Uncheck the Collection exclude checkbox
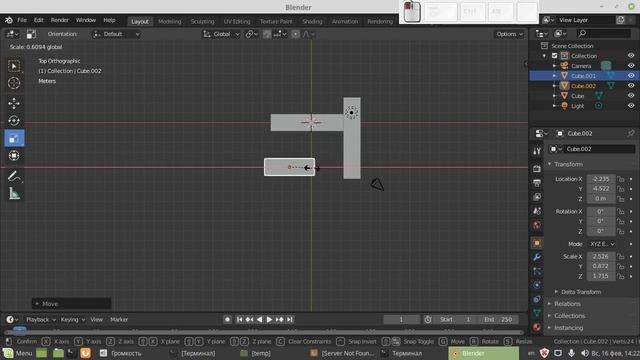 [554, 56]
